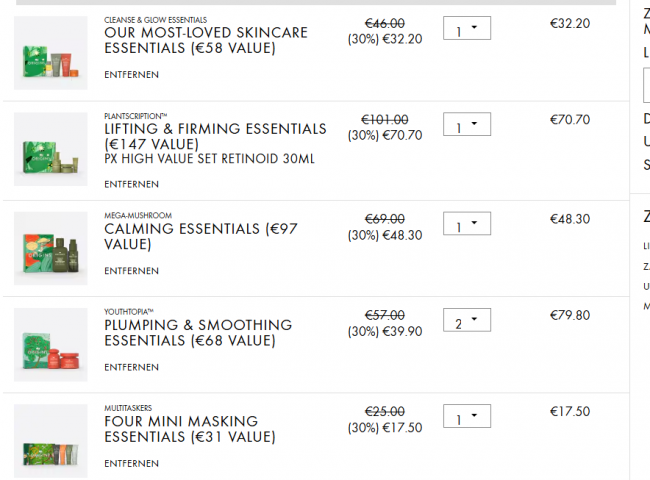The width and height of the screenshot is (650, 480).
Task: Click the Calming Essentials product thumbnail
Action: pos(51,248)
